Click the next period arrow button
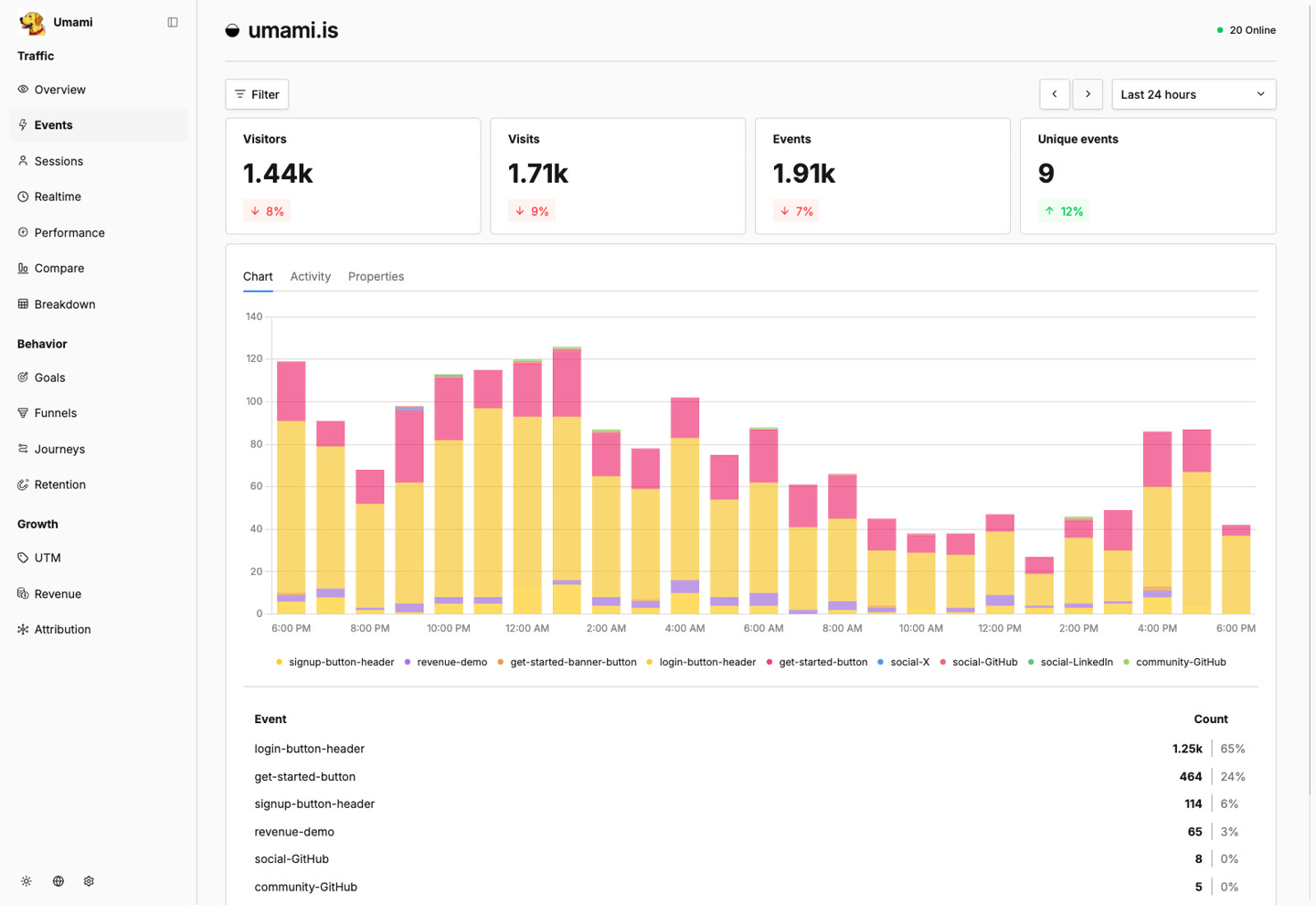Viewport: 1316px width, 905px height. tap(1088, 94)
